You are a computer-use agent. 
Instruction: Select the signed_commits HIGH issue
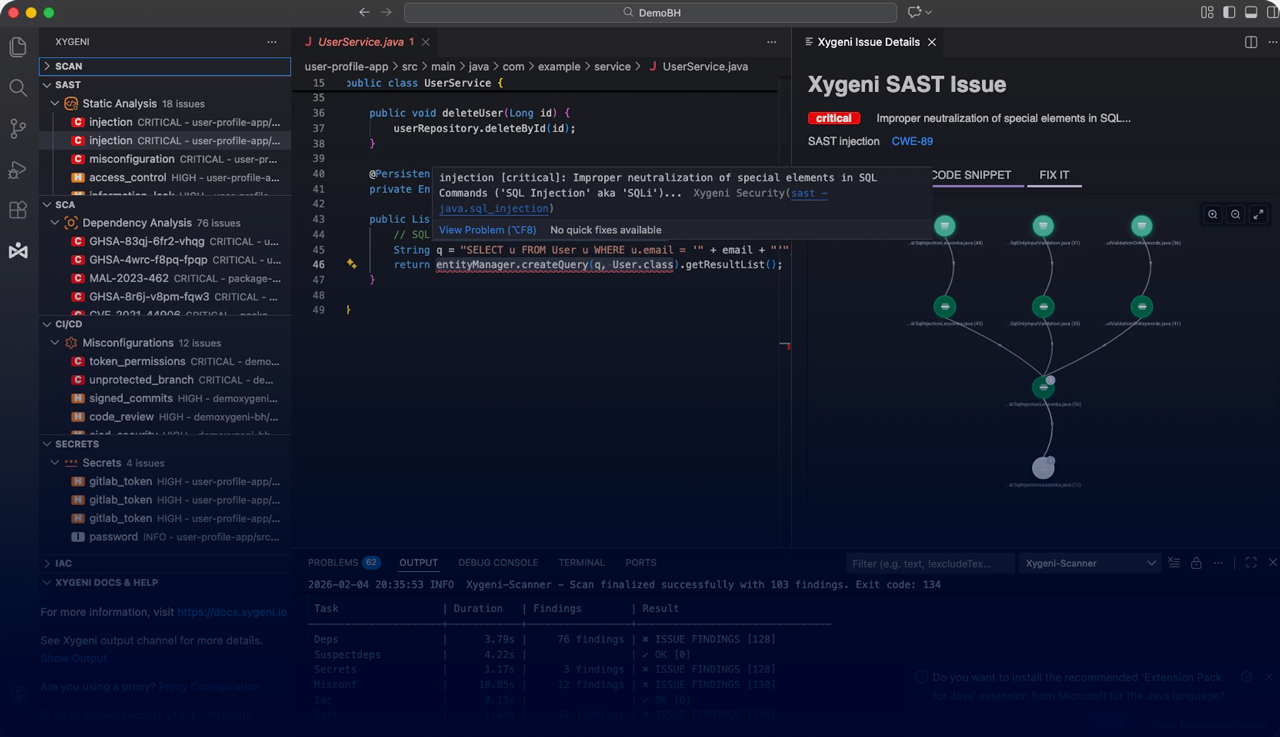tap(165, 399)
